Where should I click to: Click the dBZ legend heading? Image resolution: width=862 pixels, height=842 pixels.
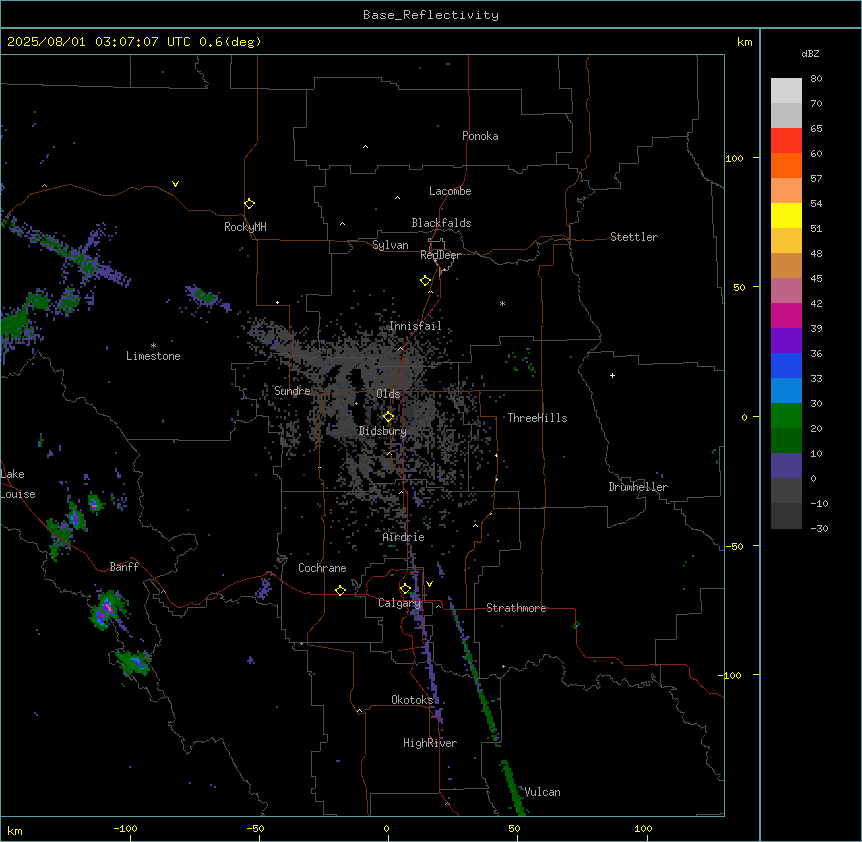(810, 54)
